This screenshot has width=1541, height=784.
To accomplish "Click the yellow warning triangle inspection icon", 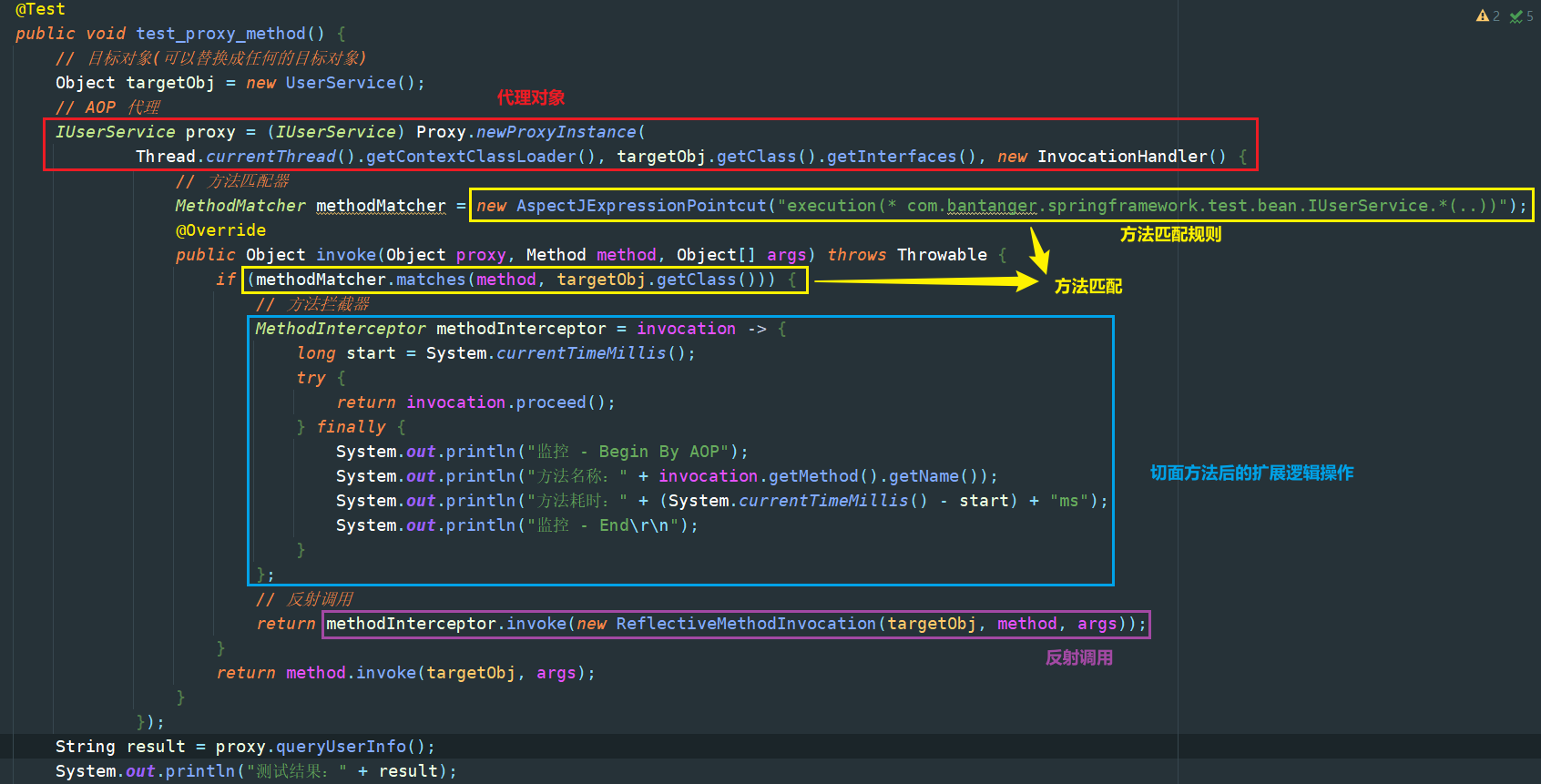I will pyautogui.click(x=1482, y=15).
